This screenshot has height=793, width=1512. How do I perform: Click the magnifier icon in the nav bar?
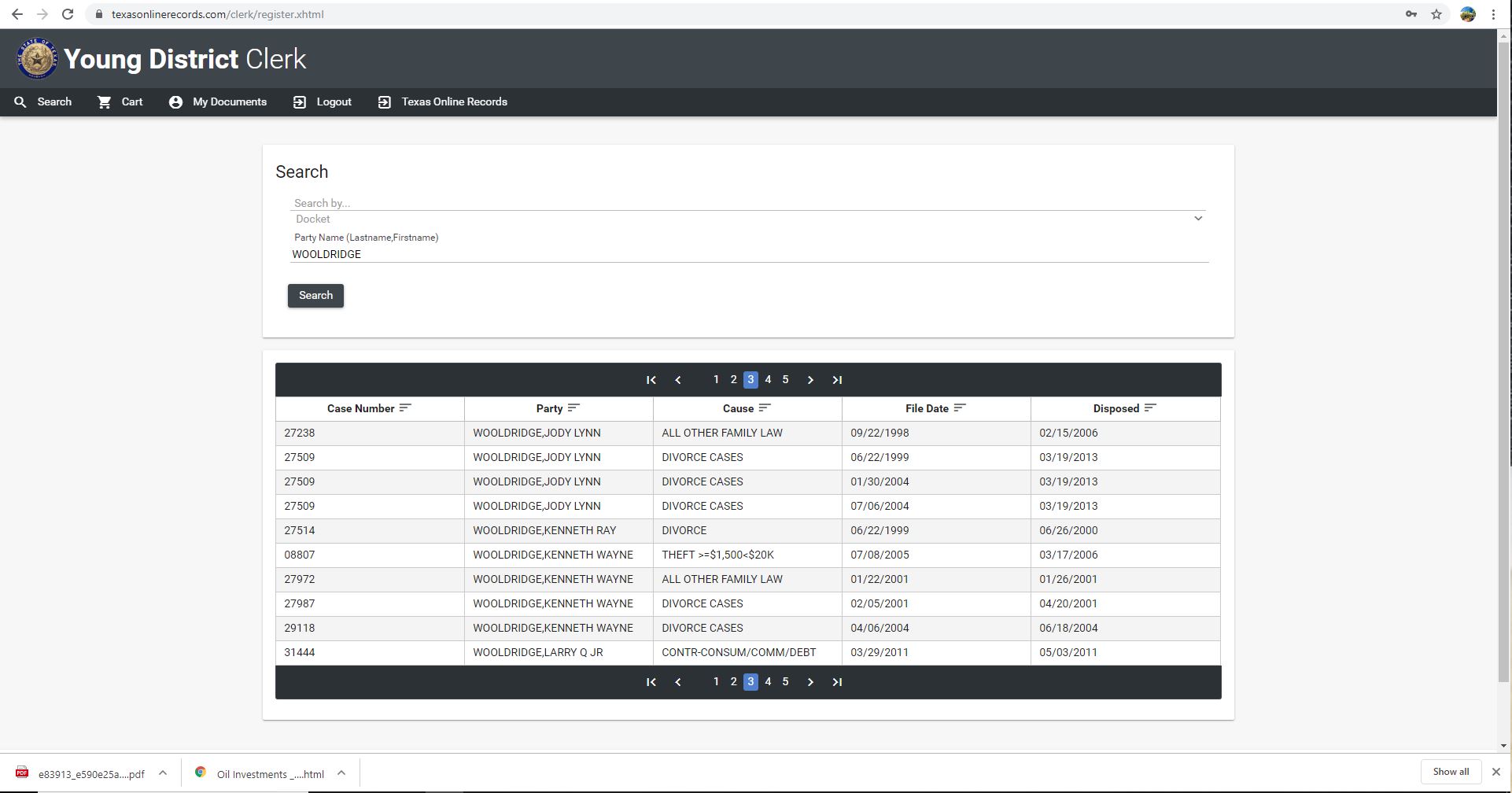(20, 102)
